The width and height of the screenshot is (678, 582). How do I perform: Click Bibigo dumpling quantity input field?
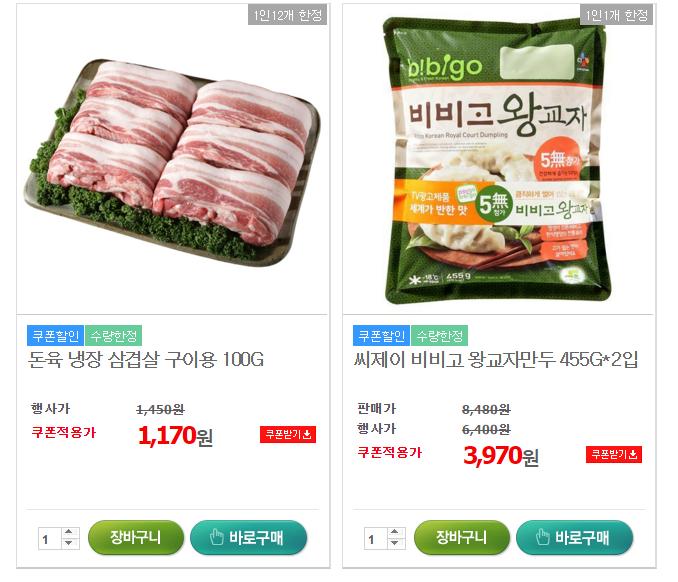(376, 539)
